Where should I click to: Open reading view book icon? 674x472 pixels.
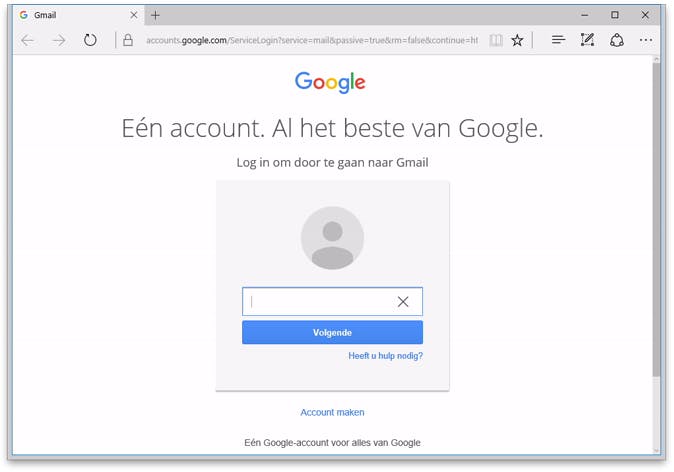click(x=496, y=40)
